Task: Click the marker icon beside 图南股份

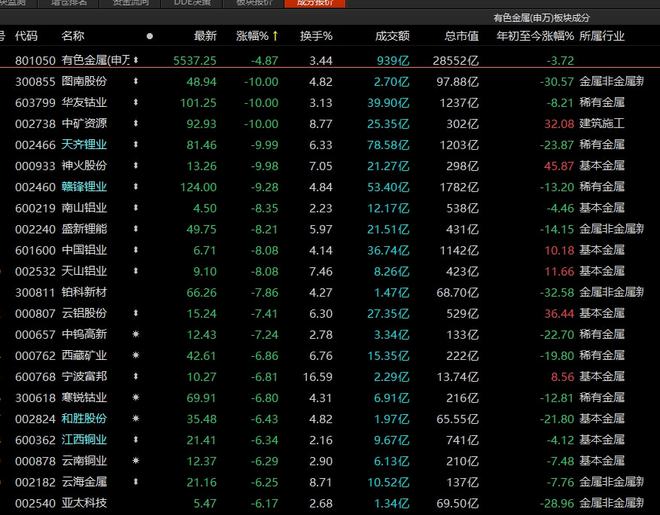Action: point(136,81)
